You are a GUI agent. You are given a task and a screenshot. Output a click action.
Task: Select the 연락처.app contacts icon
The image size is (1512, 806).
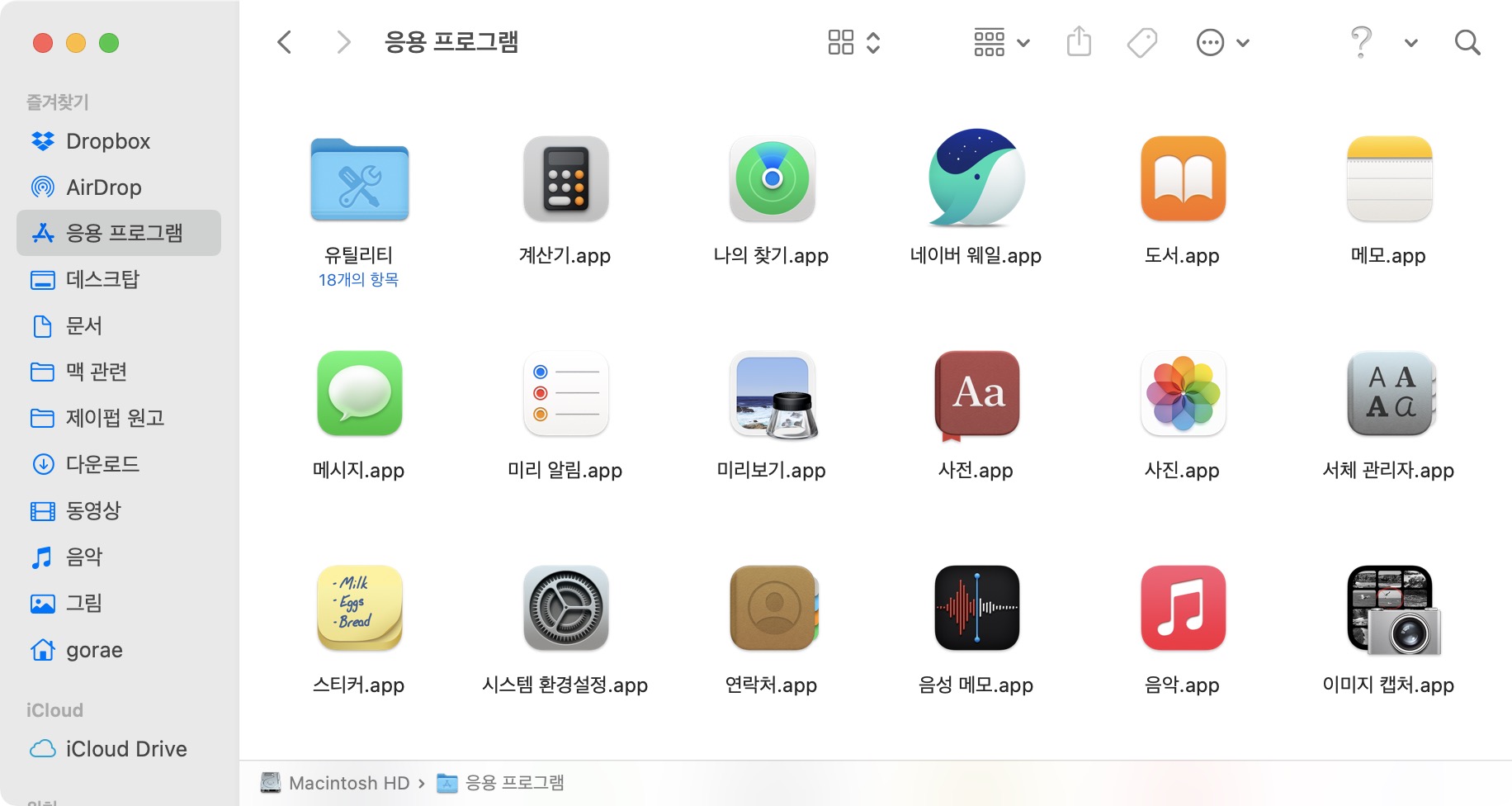click(x=773, y=609)
